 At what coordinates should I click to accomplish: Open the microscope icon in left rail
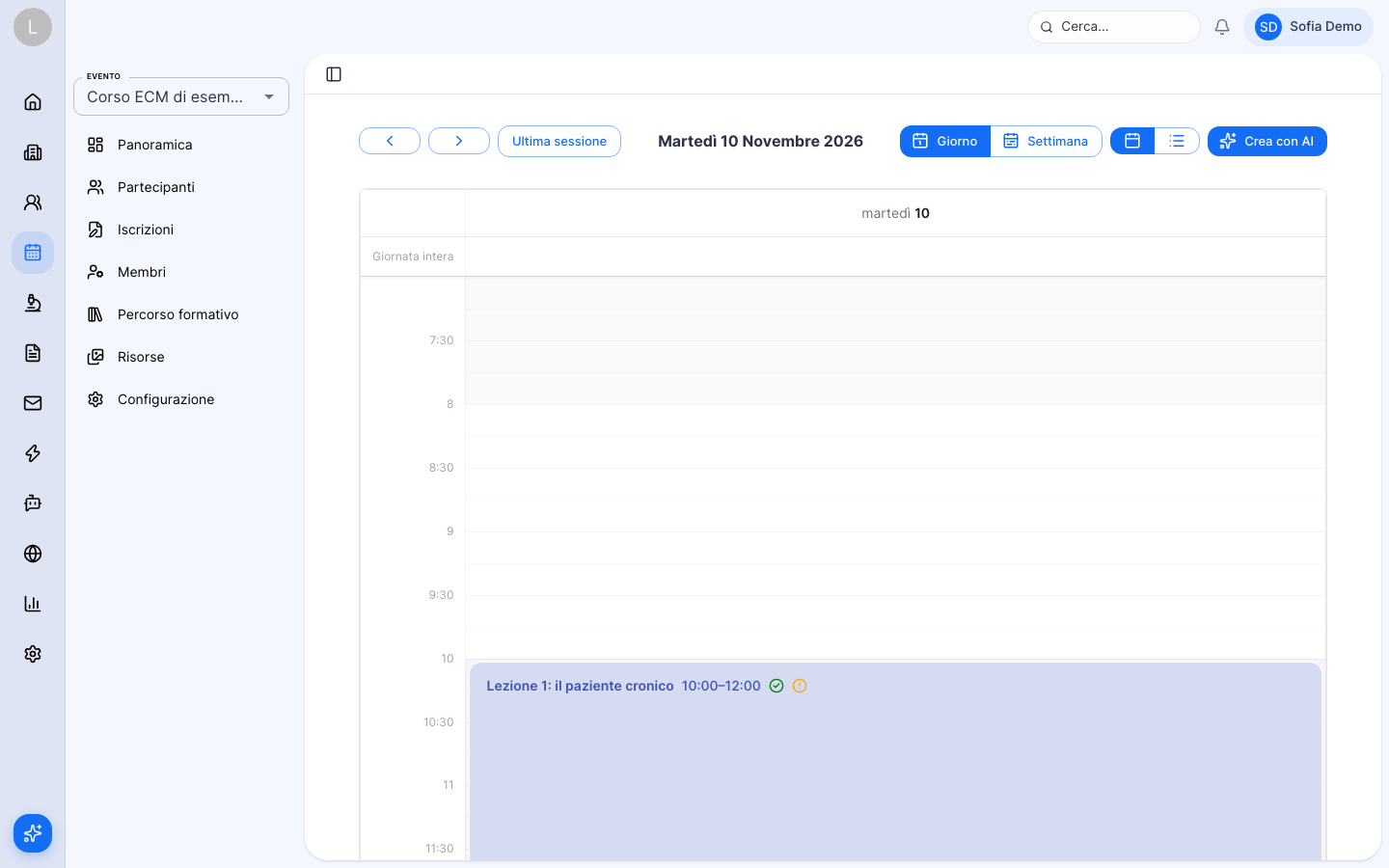tap(33, 303)
